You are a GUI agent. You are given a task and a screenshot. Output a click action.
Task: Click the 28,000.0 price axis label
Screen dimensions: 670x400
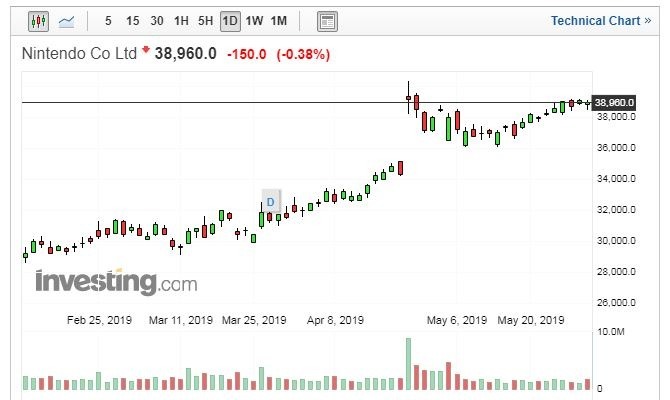(x=616, y=272)
